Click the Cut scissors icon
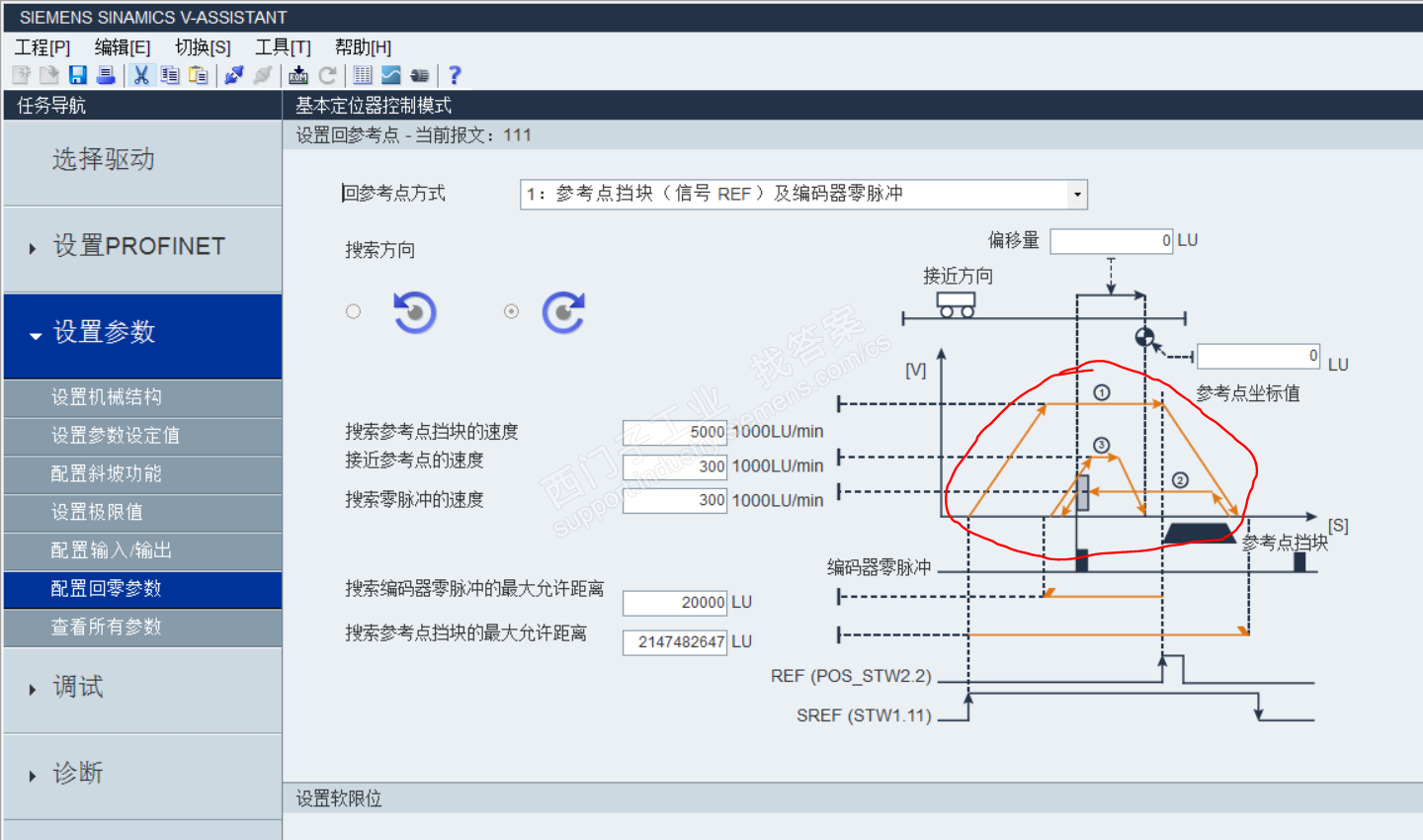This screenshot has width=1423, height=840. tap(141, 75)
